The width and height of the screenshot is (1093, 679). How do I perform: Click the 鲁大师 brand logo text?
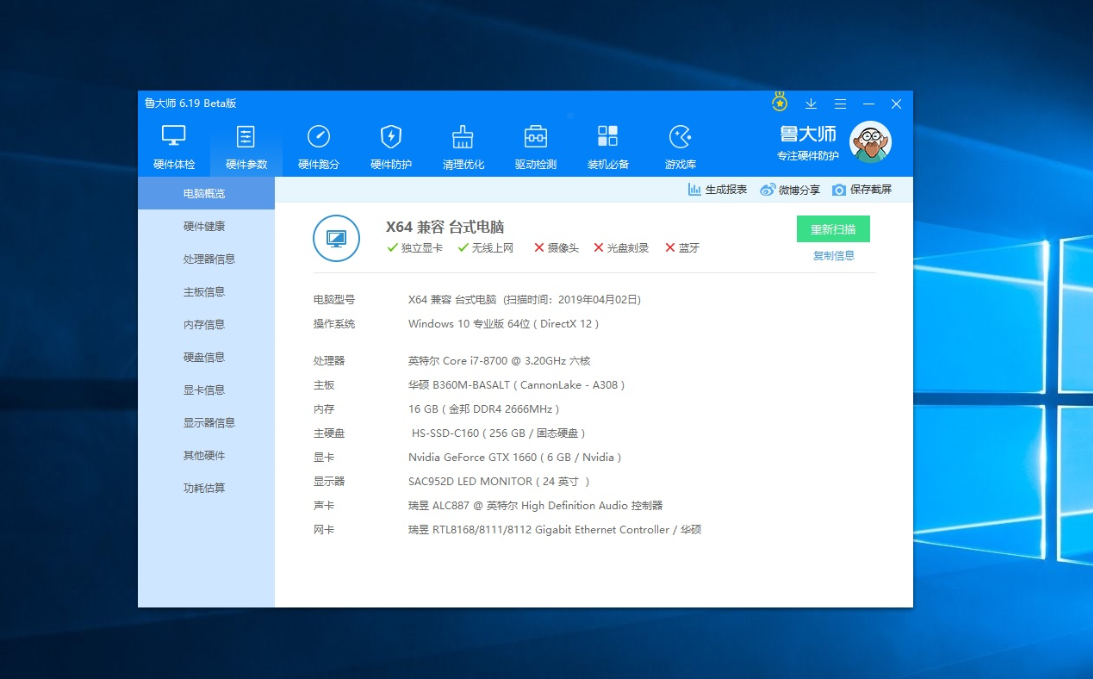point(808,134)
